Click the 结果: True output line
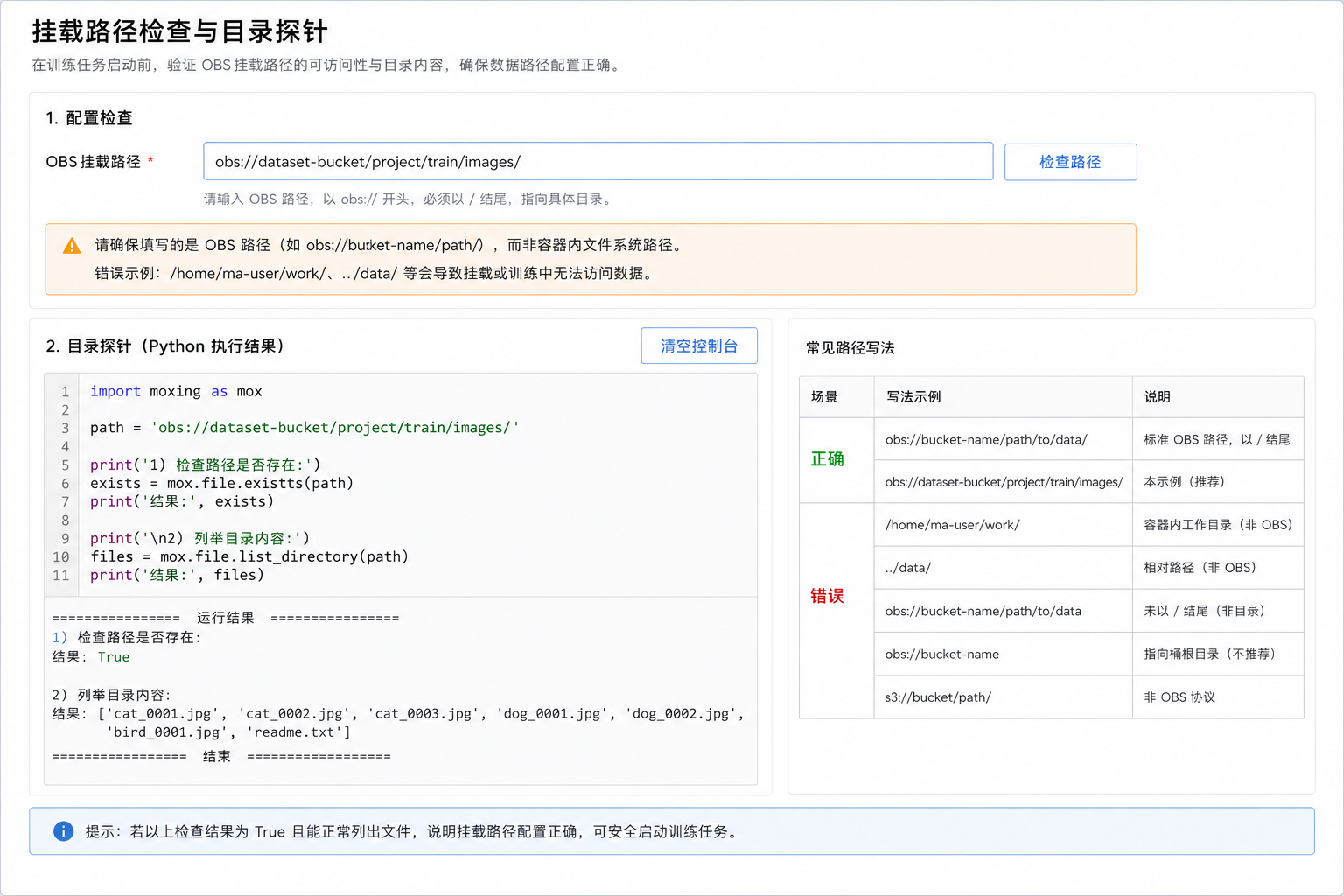The width and height of the screenshot is (1344, 896). (x=91, y=657)
